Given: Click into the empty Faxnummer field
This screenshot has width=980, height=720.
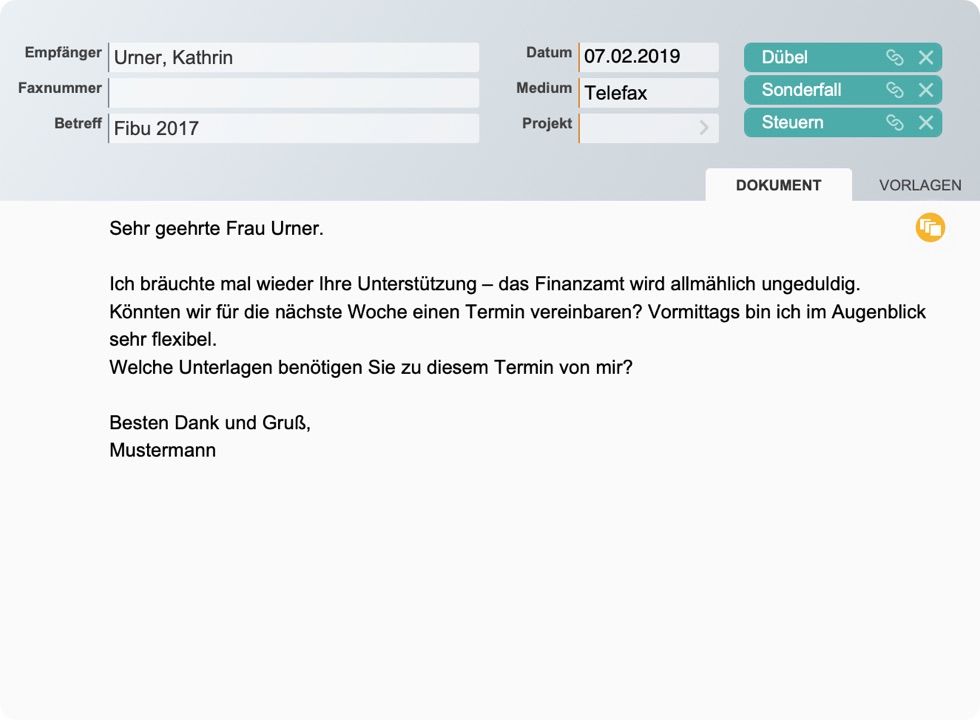Looking at the screenshot, I should point(294,93).
